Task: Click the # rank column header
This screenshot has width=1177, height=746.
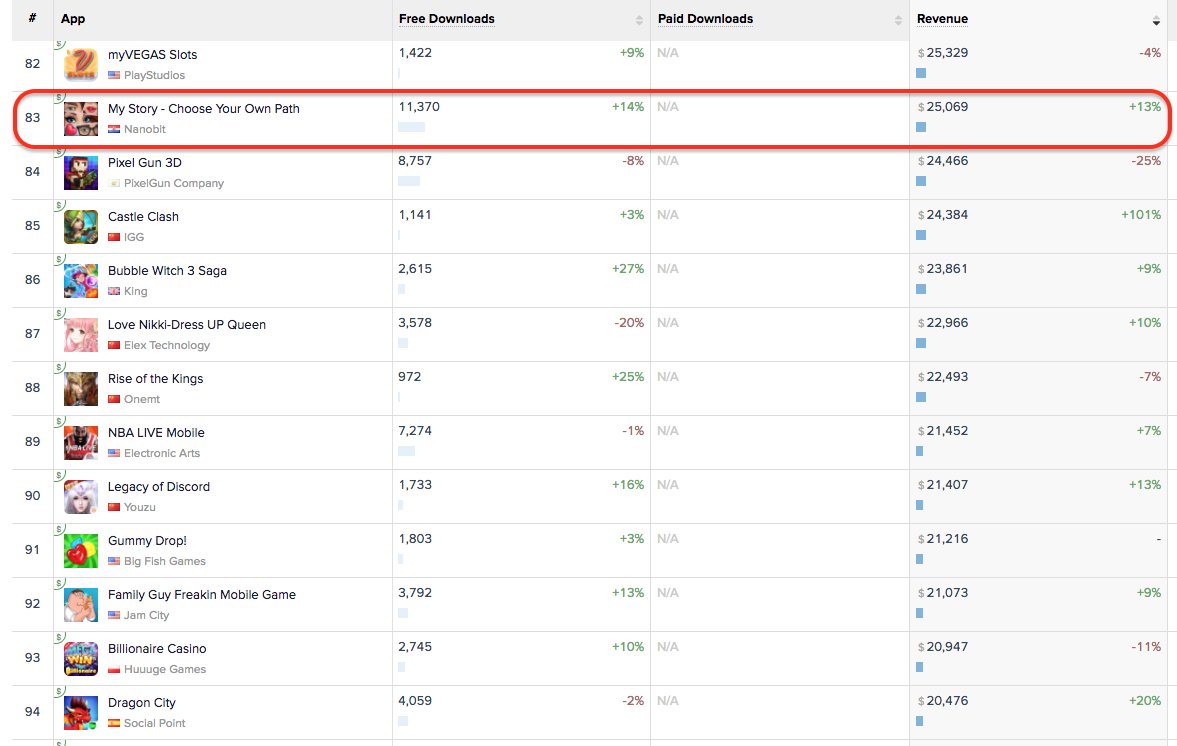Action: pos(32,18)
